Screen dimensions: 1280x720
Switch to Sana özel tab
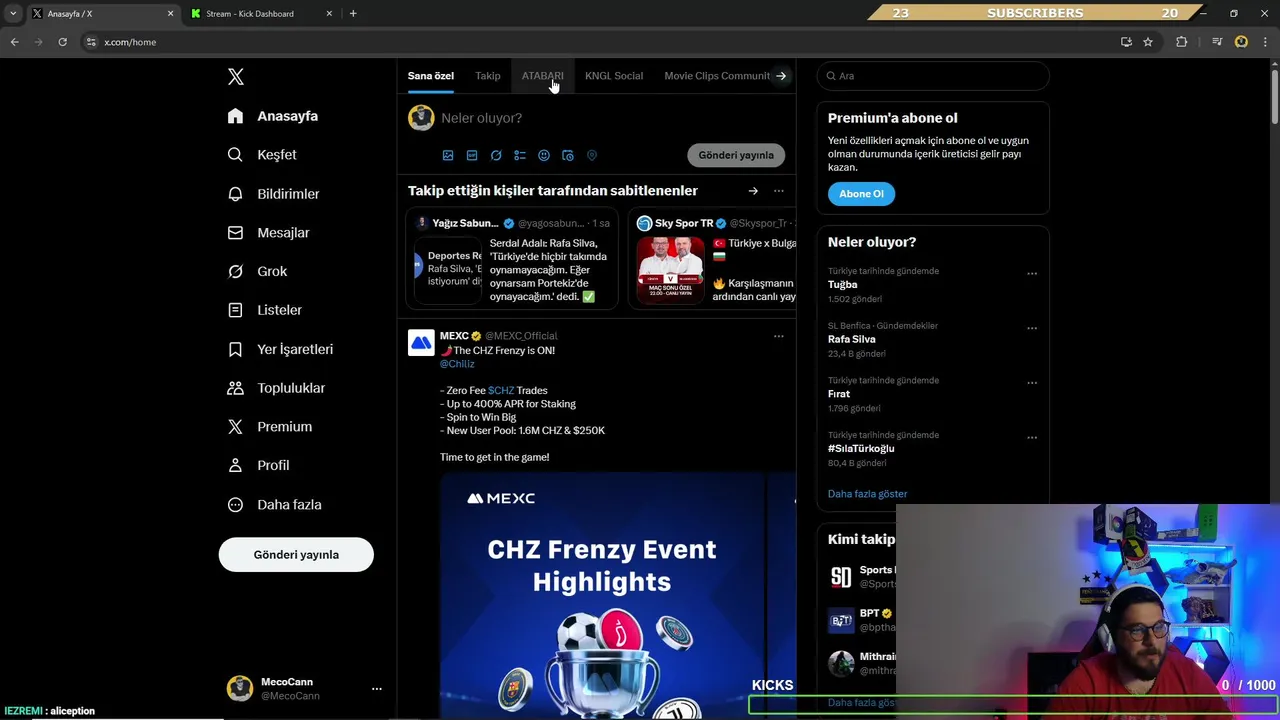pos(431,76)
